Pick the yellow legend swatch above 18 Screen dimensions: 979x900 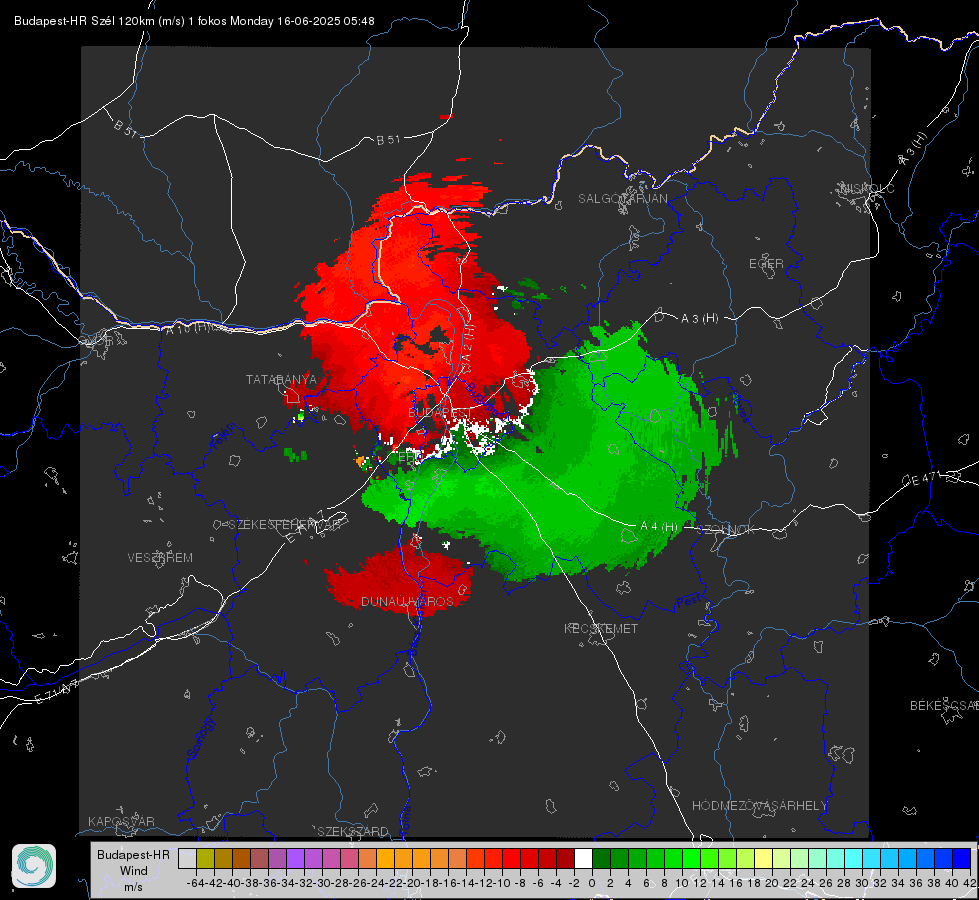(x=763, y=858)
